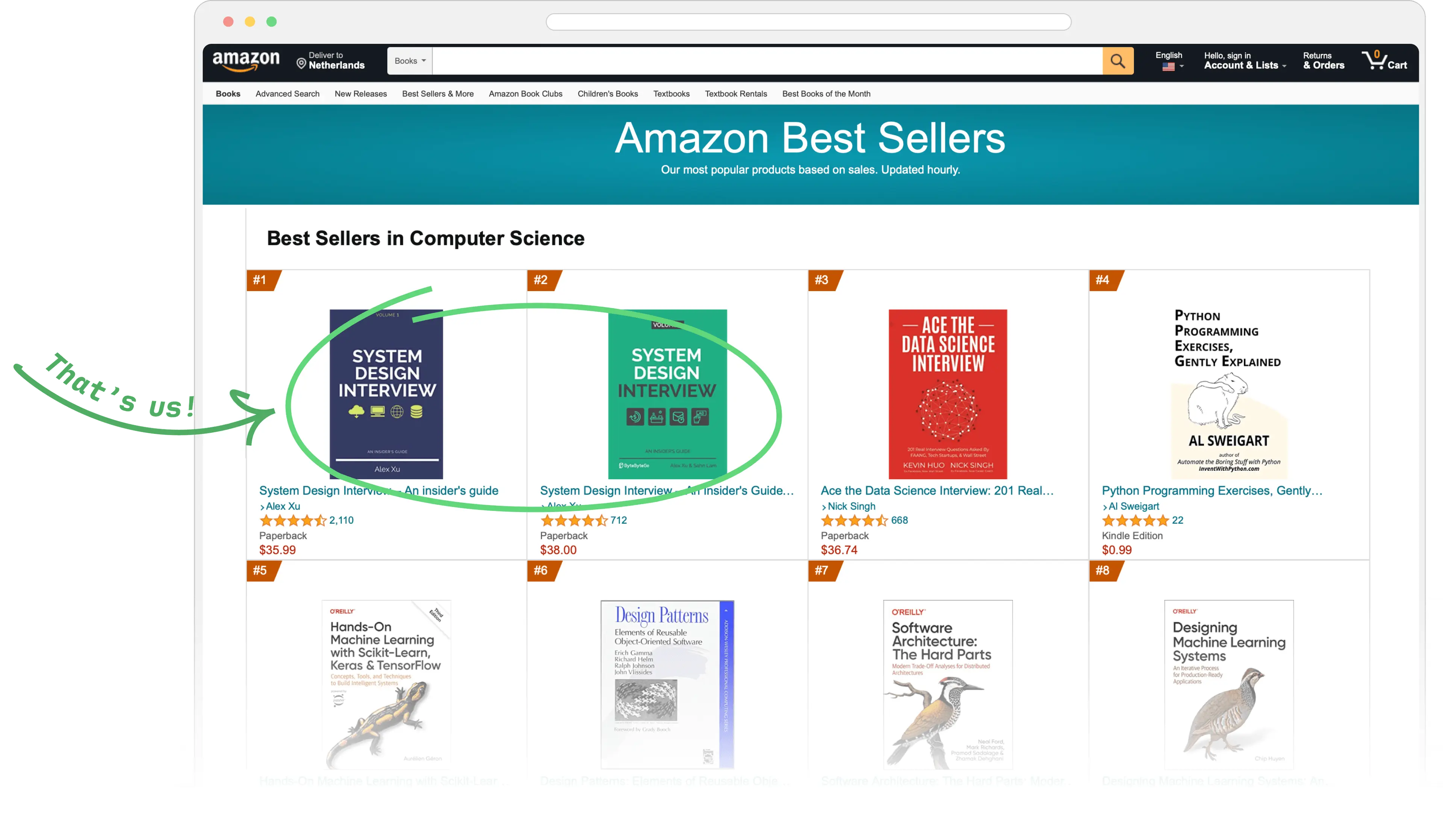
Task: Click the 2,110 reviews count
Action: click(x=341, y=520)
